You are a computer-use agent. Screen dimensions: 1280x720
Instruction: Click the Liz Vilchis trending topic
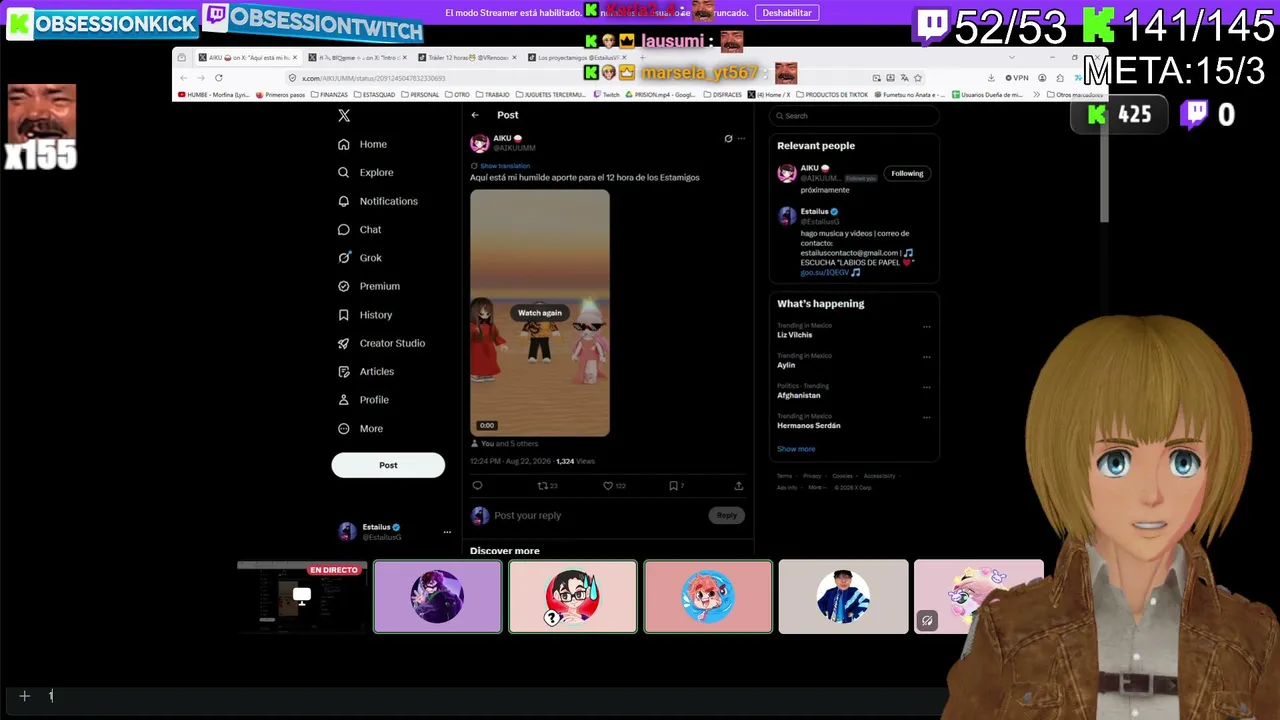(x=795, y=335)
